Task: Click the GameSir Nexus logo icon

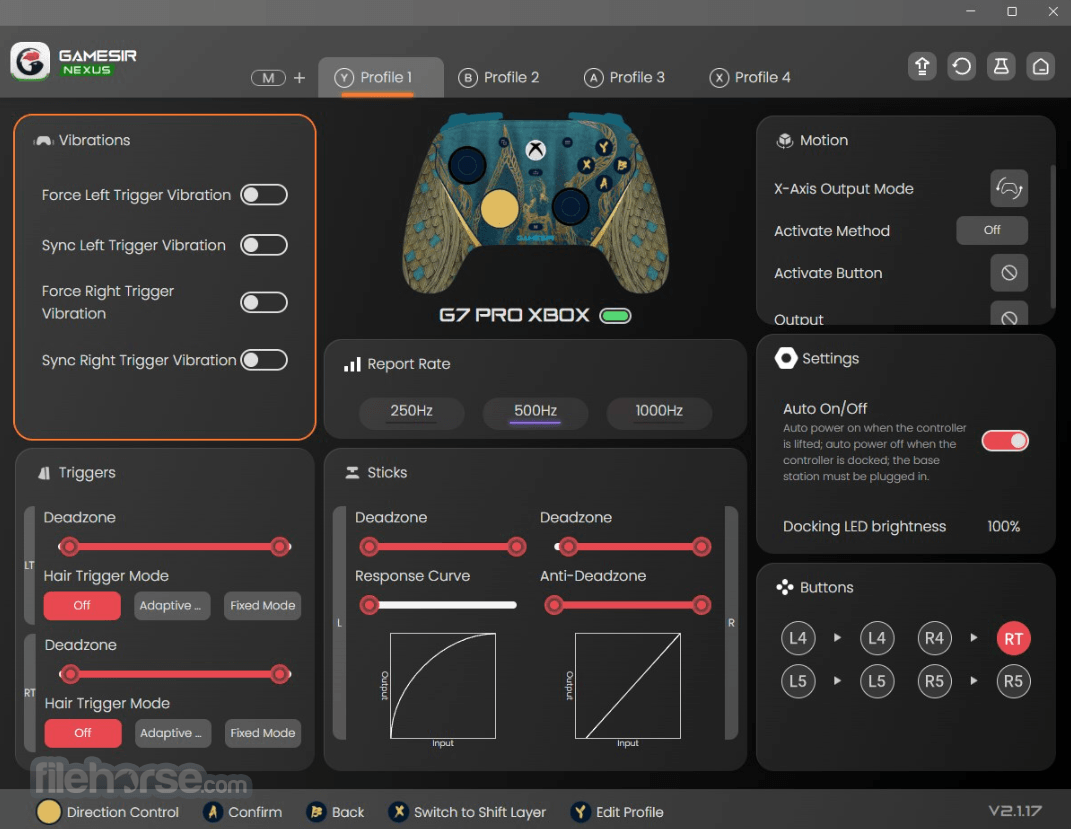Action: click(x=30, y=61)
